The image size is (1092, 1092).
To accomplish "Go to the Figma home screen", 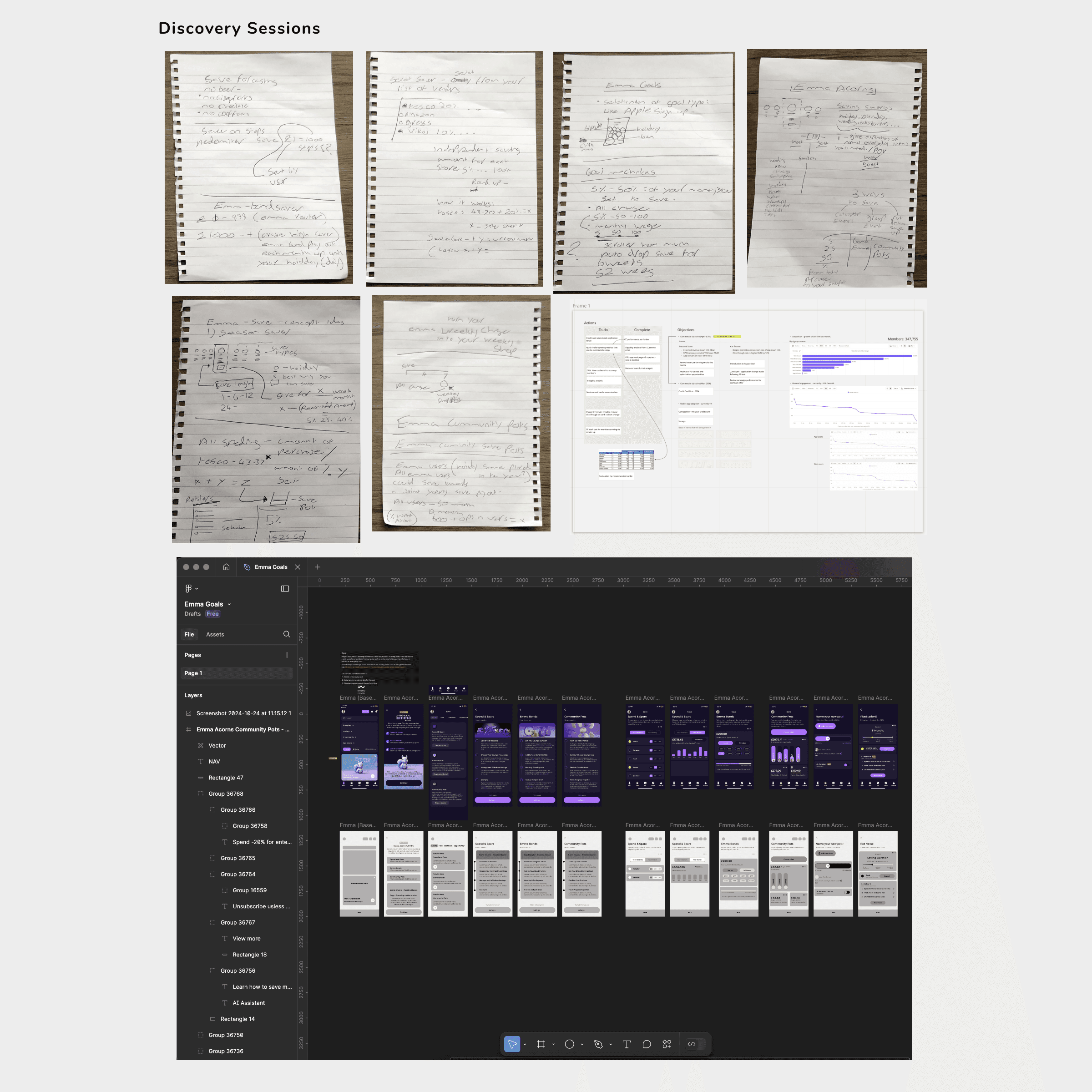I will click(x=226, y=567).
